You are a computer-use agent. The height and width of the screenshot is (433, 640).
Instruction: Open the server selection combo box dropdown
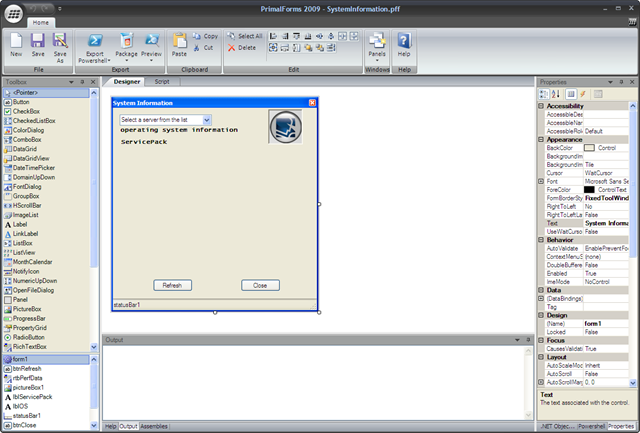tap(207, 120)
